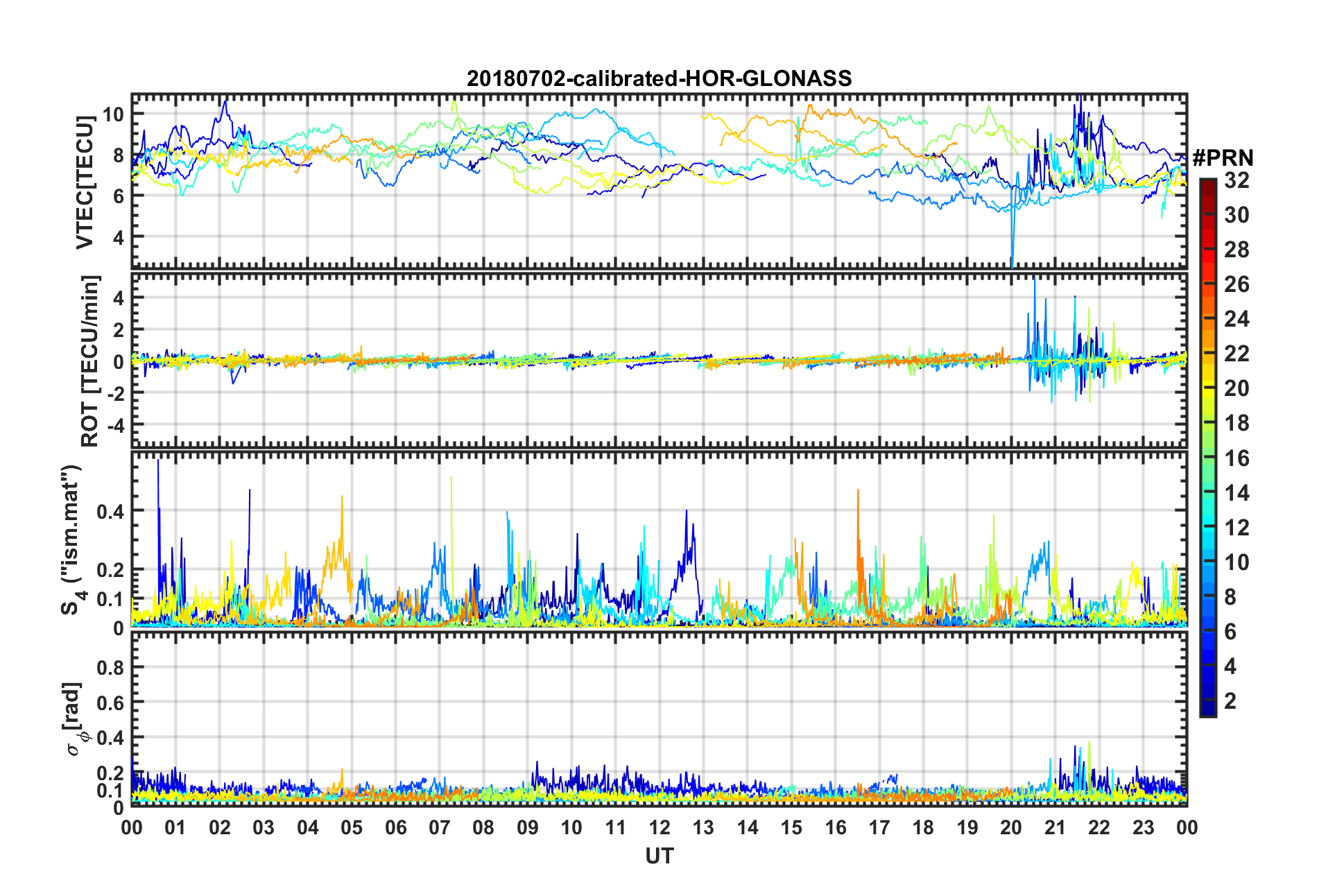The image size is (1319, 896).
Task: Select UT axis hour label 13
Action: pyautogui.click(x=703, y=827)
